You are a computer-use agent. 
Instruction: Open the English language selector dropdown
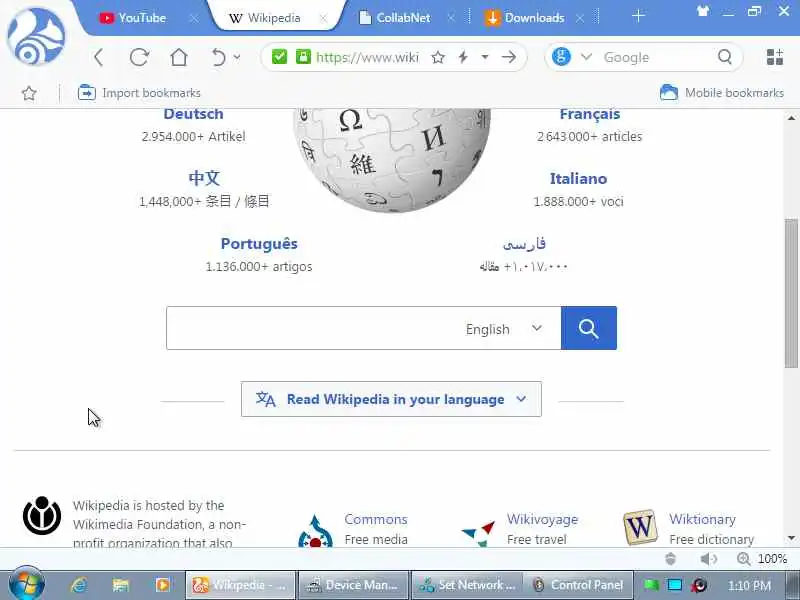pos(504,329)
